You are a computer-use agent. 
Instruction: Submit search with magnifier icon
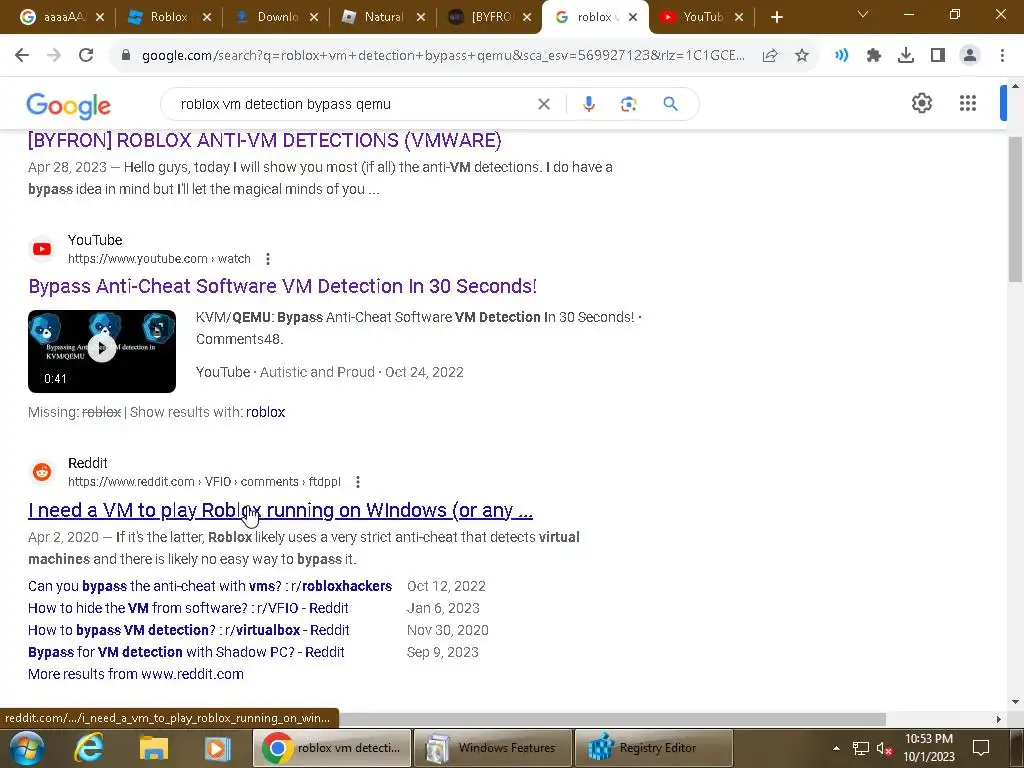(670, 104)
